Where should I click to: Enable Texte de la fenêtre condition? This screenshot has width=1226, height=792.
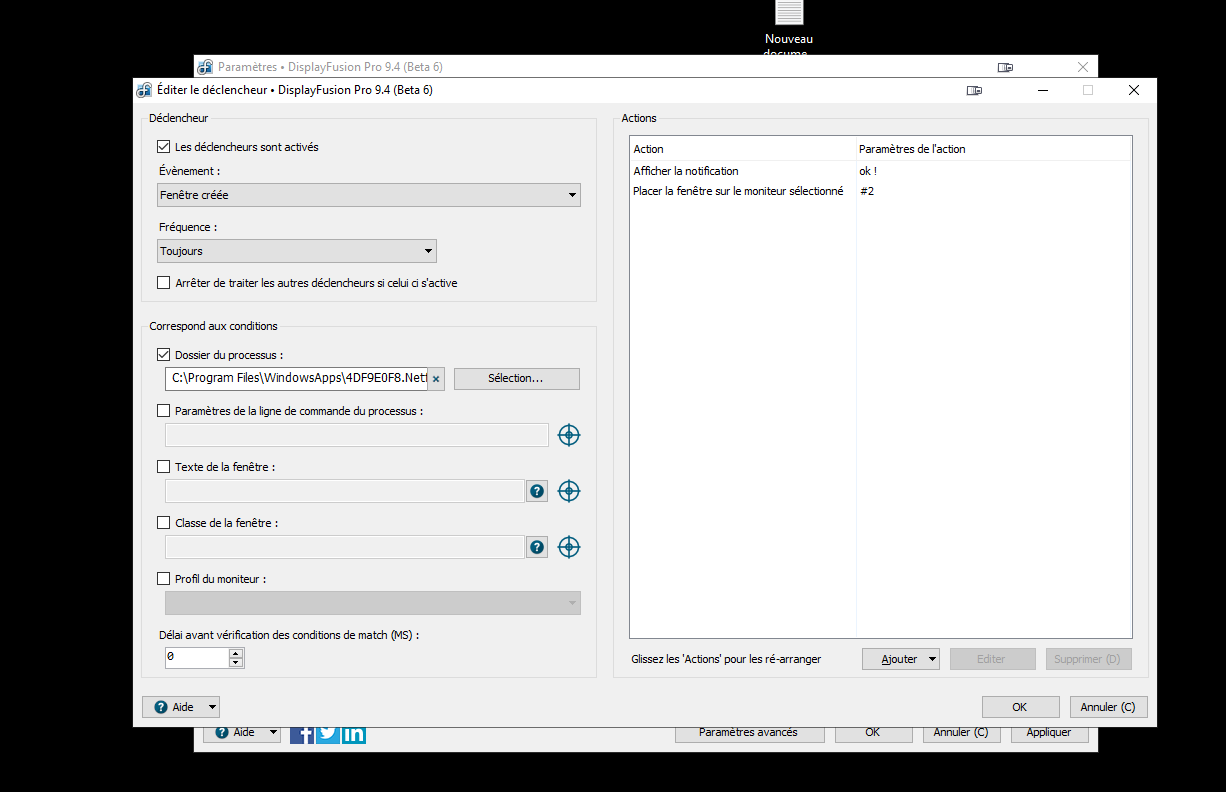tap(164, 467)
